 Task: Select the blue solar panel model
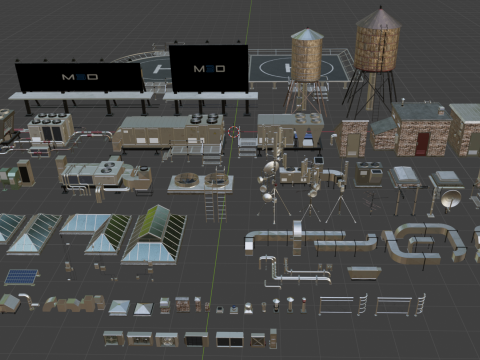point(22,277)
